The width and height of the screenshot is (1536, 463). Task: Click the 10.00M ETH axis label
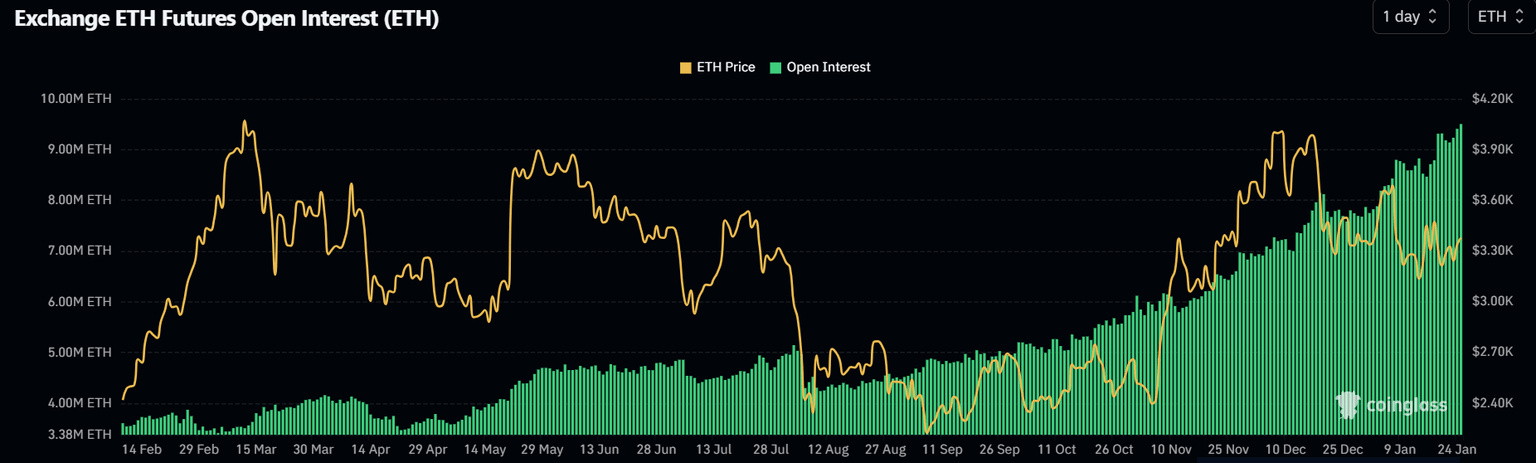tap(75, 98)
